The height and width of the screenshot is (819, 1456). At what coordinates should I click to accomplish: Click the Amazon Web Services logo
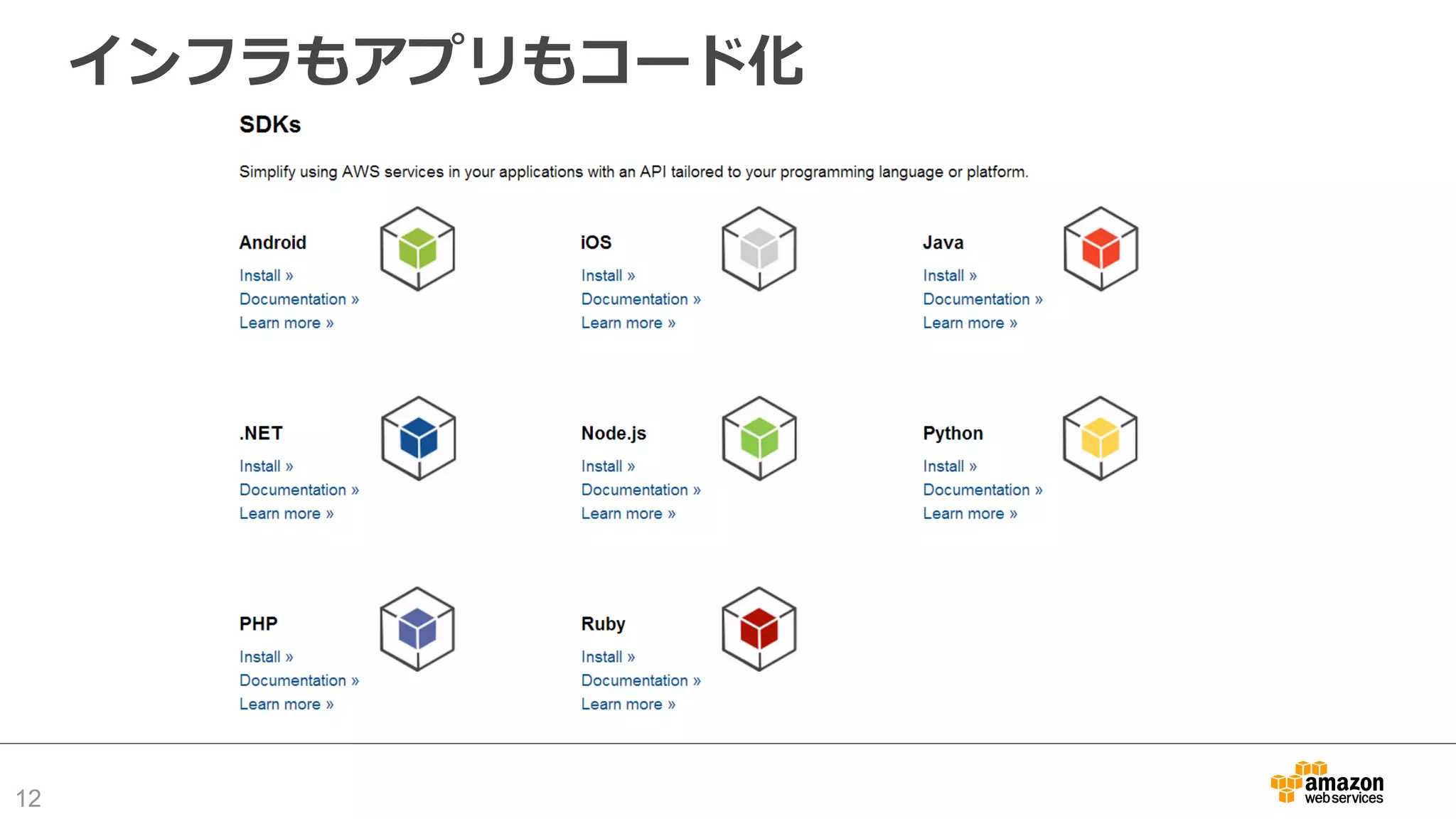click(x=1327, y=783)
